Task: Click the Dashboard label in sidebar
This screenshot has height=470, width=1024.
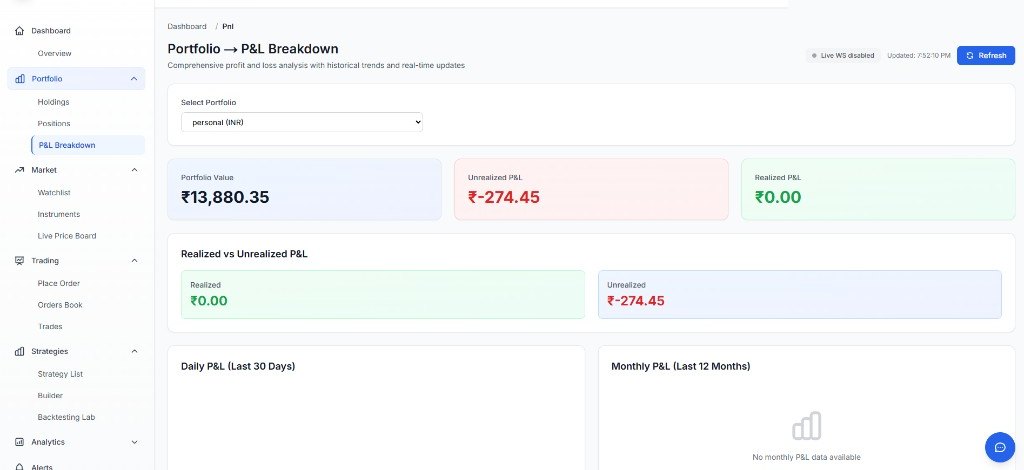Action: click(x=51, y=31)
